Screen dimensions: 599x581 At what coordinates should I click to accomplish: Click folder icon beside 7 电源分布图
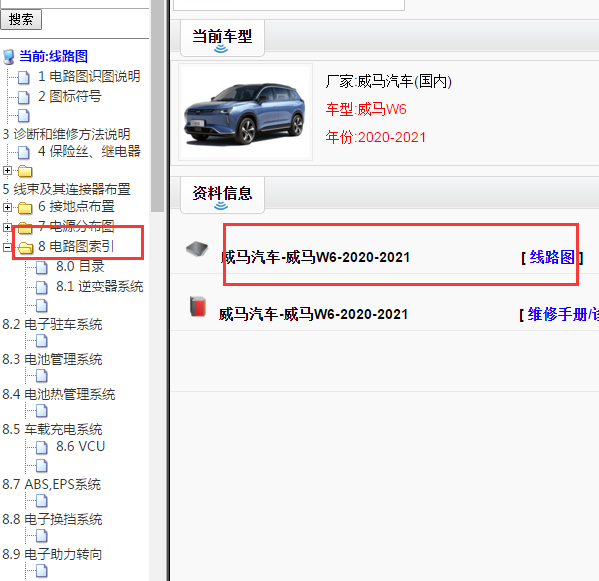click(25, 228)
